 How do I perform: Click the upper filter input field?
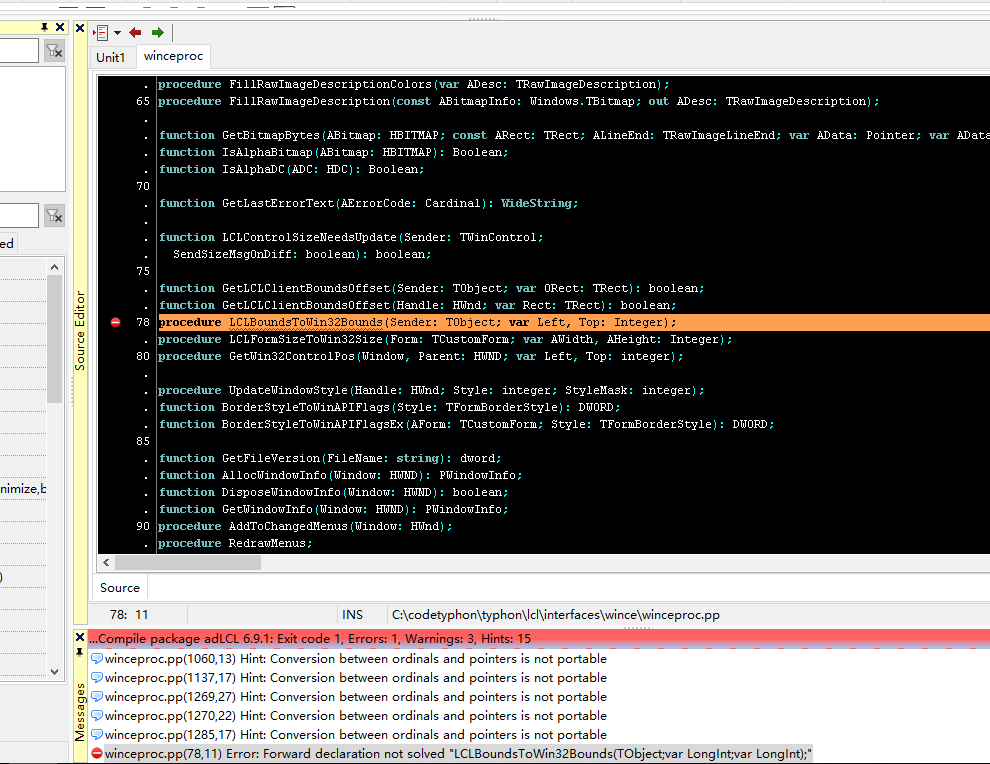pos(19,51)
